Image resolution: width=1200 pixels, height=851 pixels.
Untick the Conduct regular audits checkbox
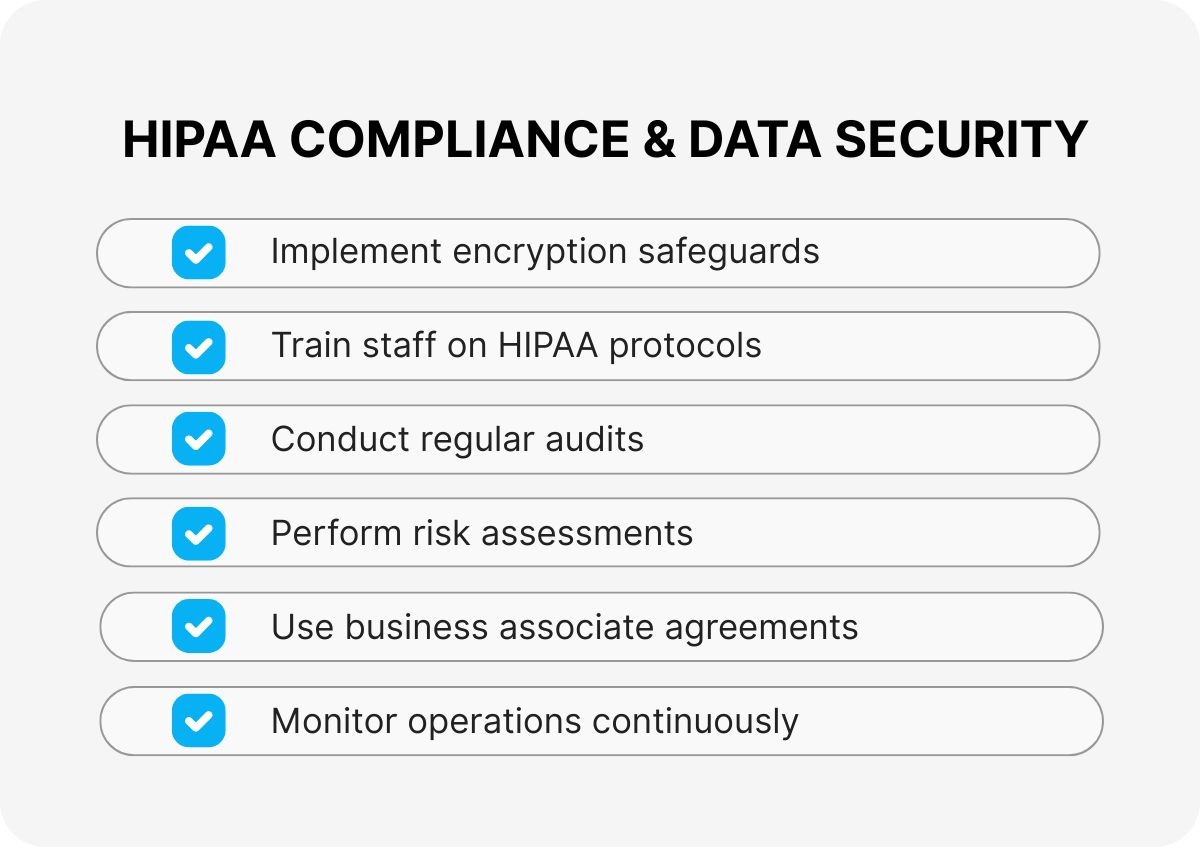pyautogui.click(x=198, y=439)
